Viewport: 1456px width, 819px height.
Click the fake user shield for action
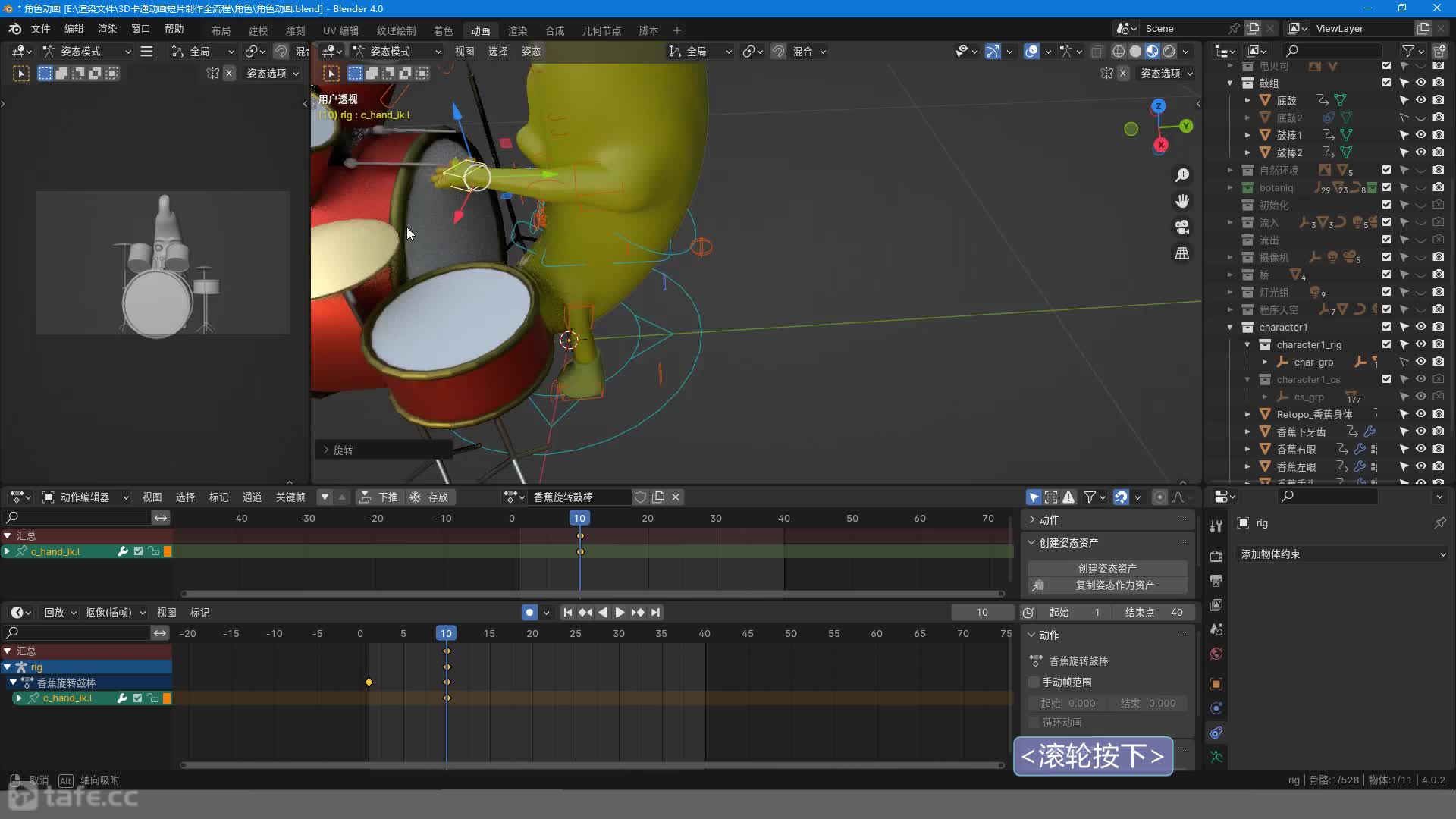pyautogui.click(x=640, y=497)
